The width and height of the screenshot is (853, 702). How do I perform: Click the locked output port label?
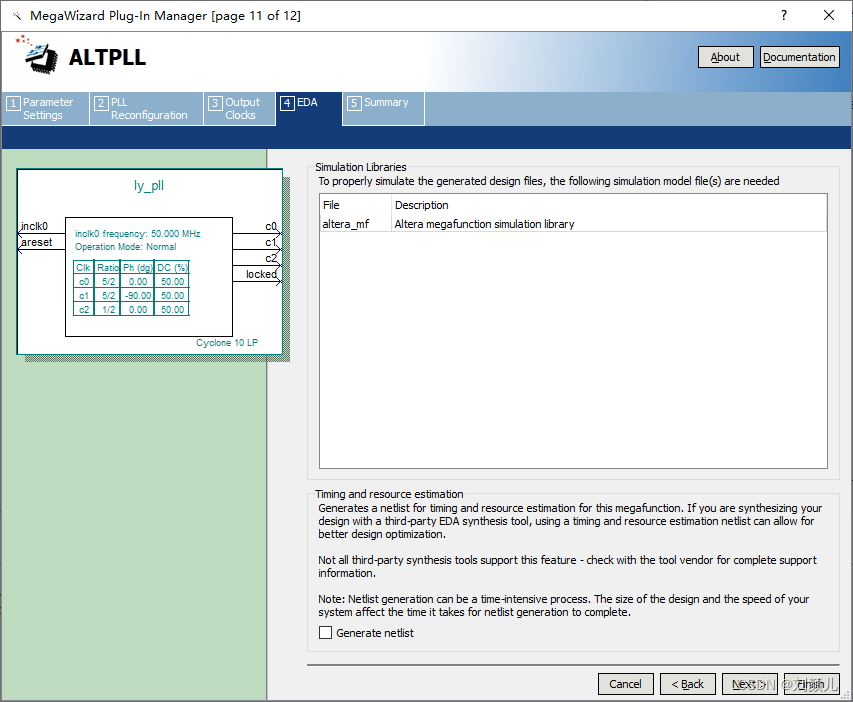pos(261,274)
